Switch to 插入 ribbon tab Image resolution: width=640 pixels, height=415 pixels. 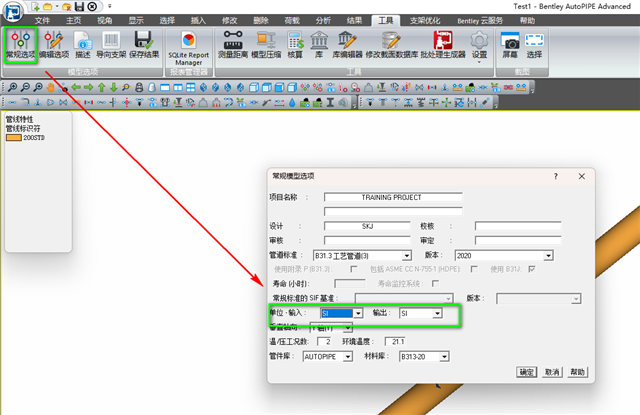point(198,20)
